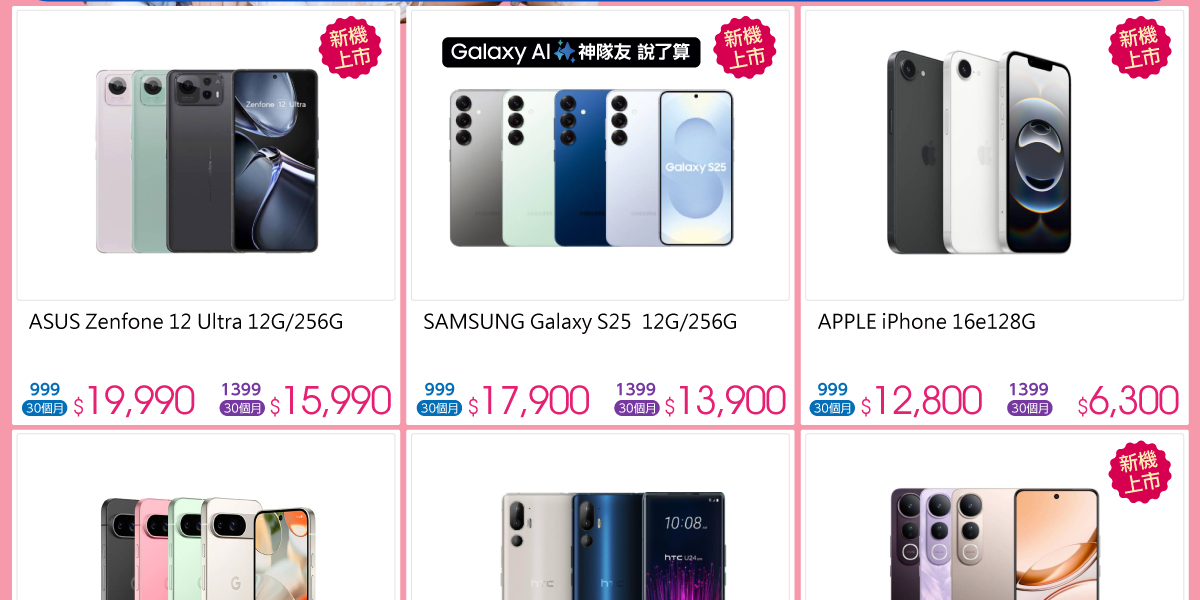
Task: Click the 新機上市 badge on the iPhone card
Action: (1140, 48)
